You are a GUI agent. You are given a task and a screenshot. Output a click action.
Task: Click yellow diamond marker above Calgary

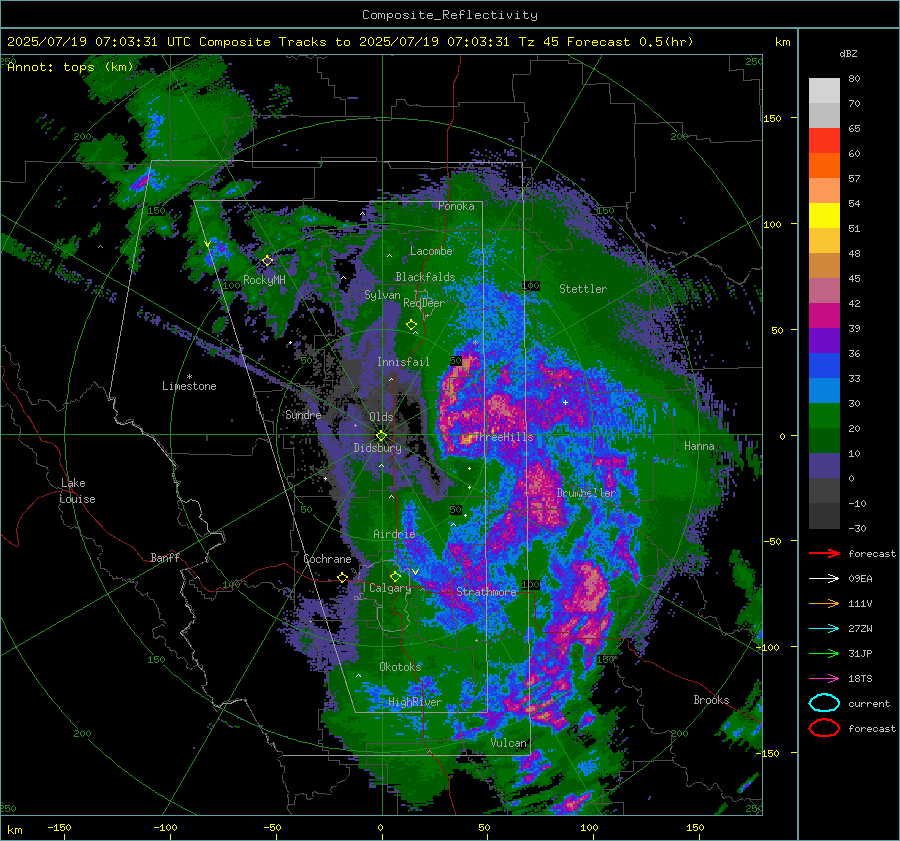pyautogui.click(x=395, y=576)
